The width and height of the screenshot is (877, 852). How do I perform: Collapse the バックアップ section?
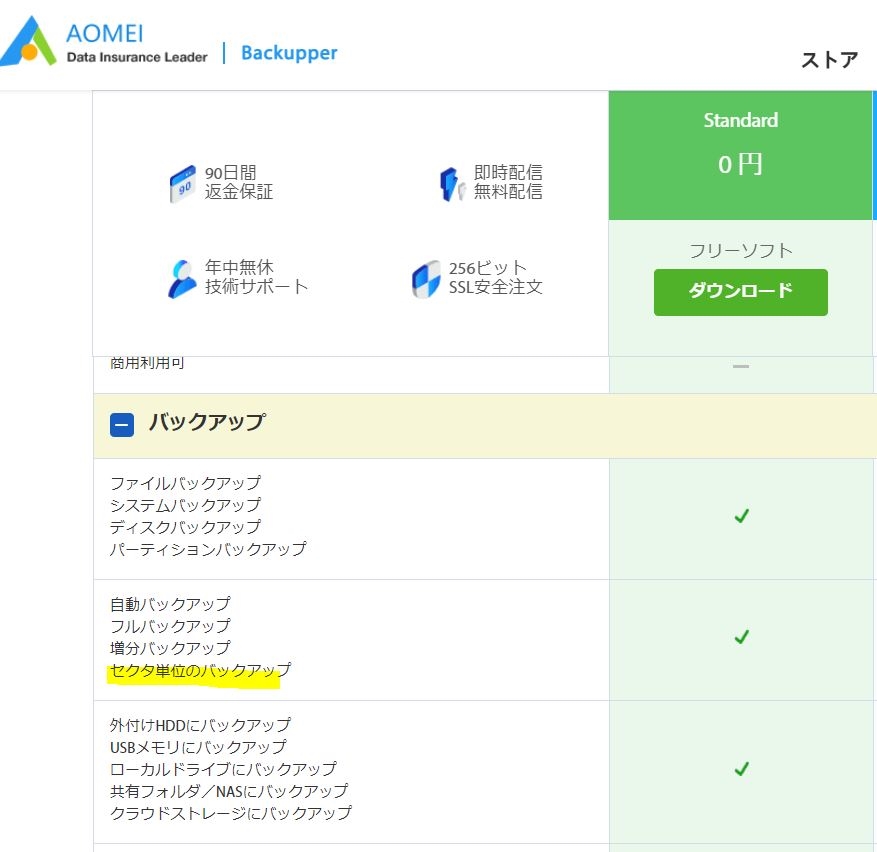pyautogui.click(x=122, y=425)
